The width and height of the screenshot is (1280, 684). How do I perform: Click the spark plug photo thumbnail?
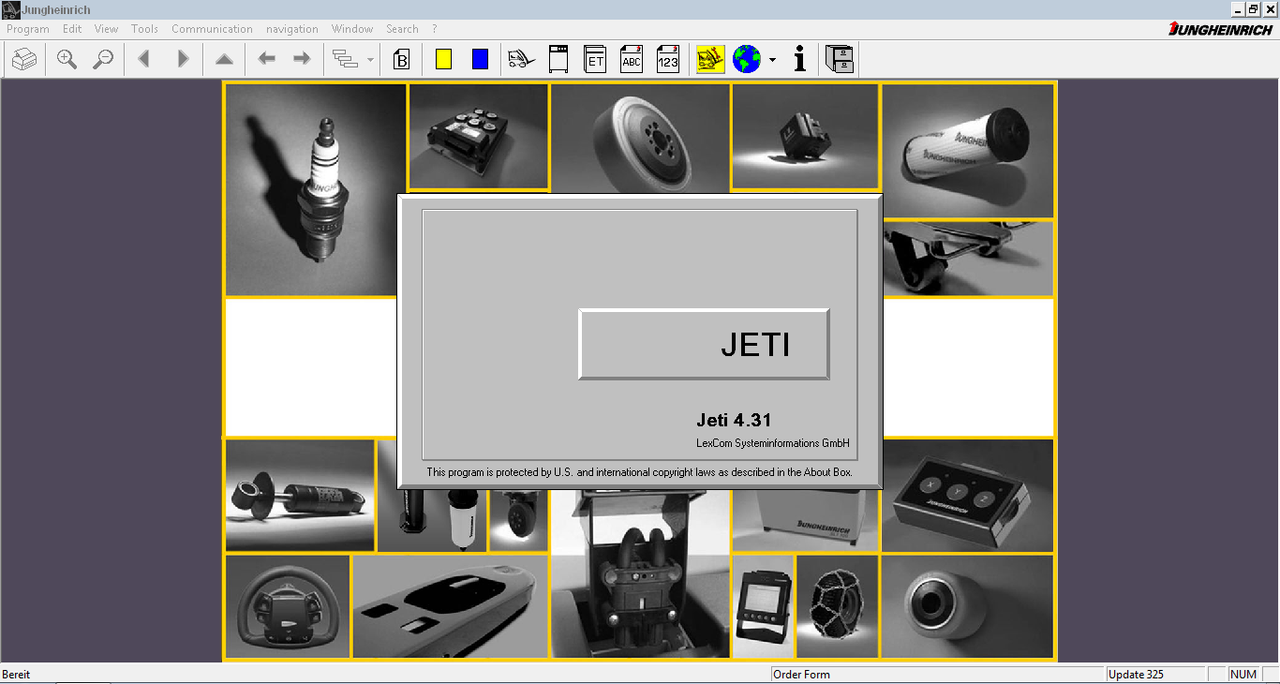click(x=315, y=189)
